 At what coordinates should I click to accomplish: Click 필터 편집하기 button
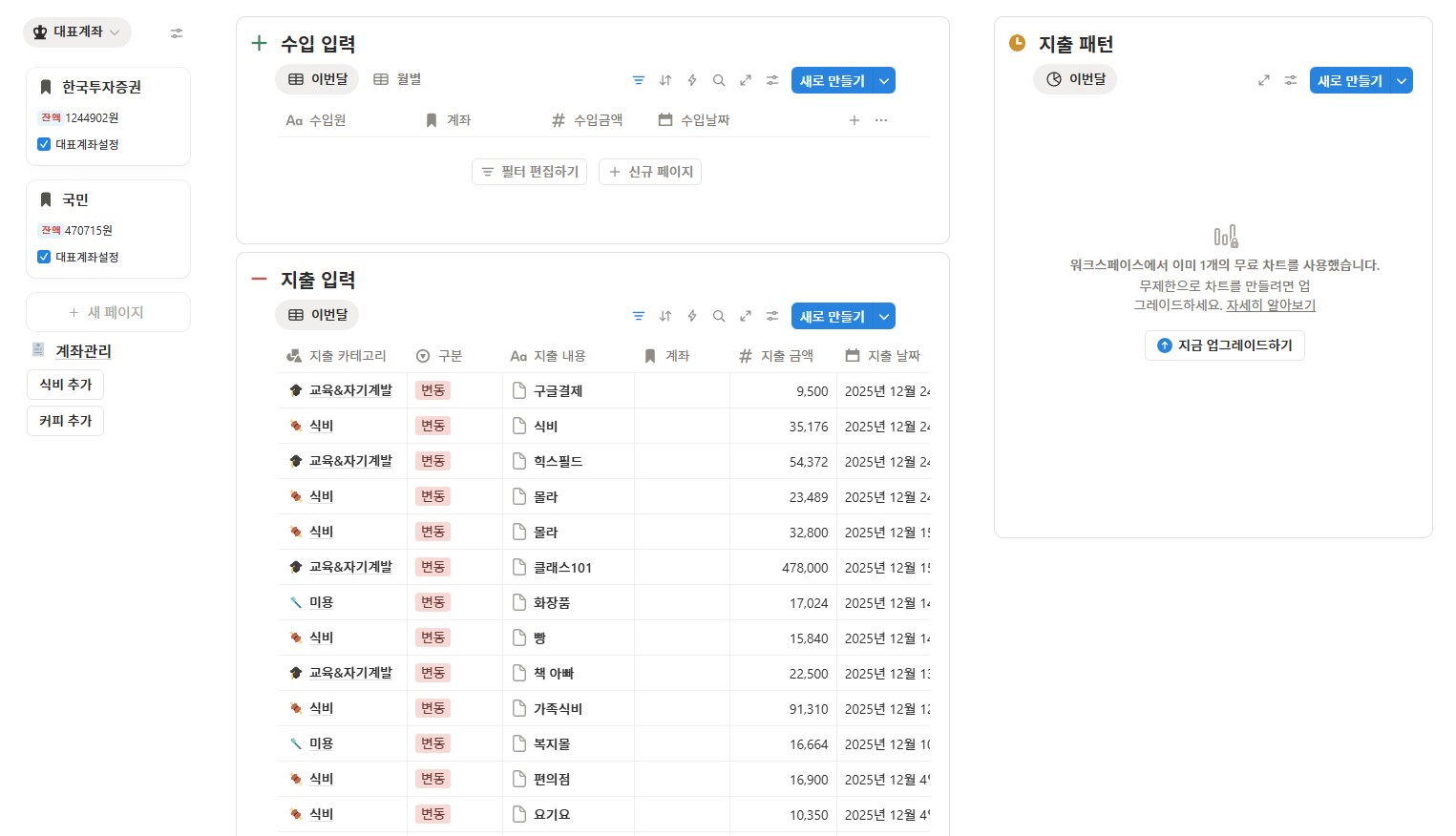pos(529,172)
